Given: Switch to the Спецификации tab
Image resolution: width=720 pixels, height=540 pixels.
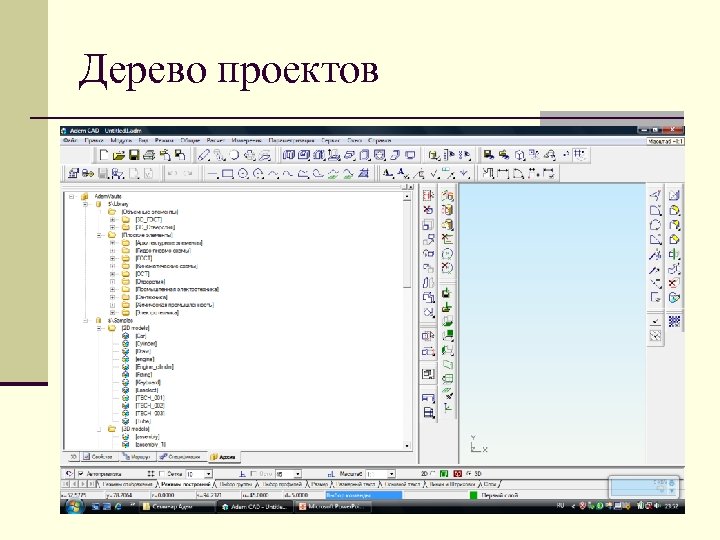Looking at the screenshot, I should pyautogui.click(x=180, y=457).
